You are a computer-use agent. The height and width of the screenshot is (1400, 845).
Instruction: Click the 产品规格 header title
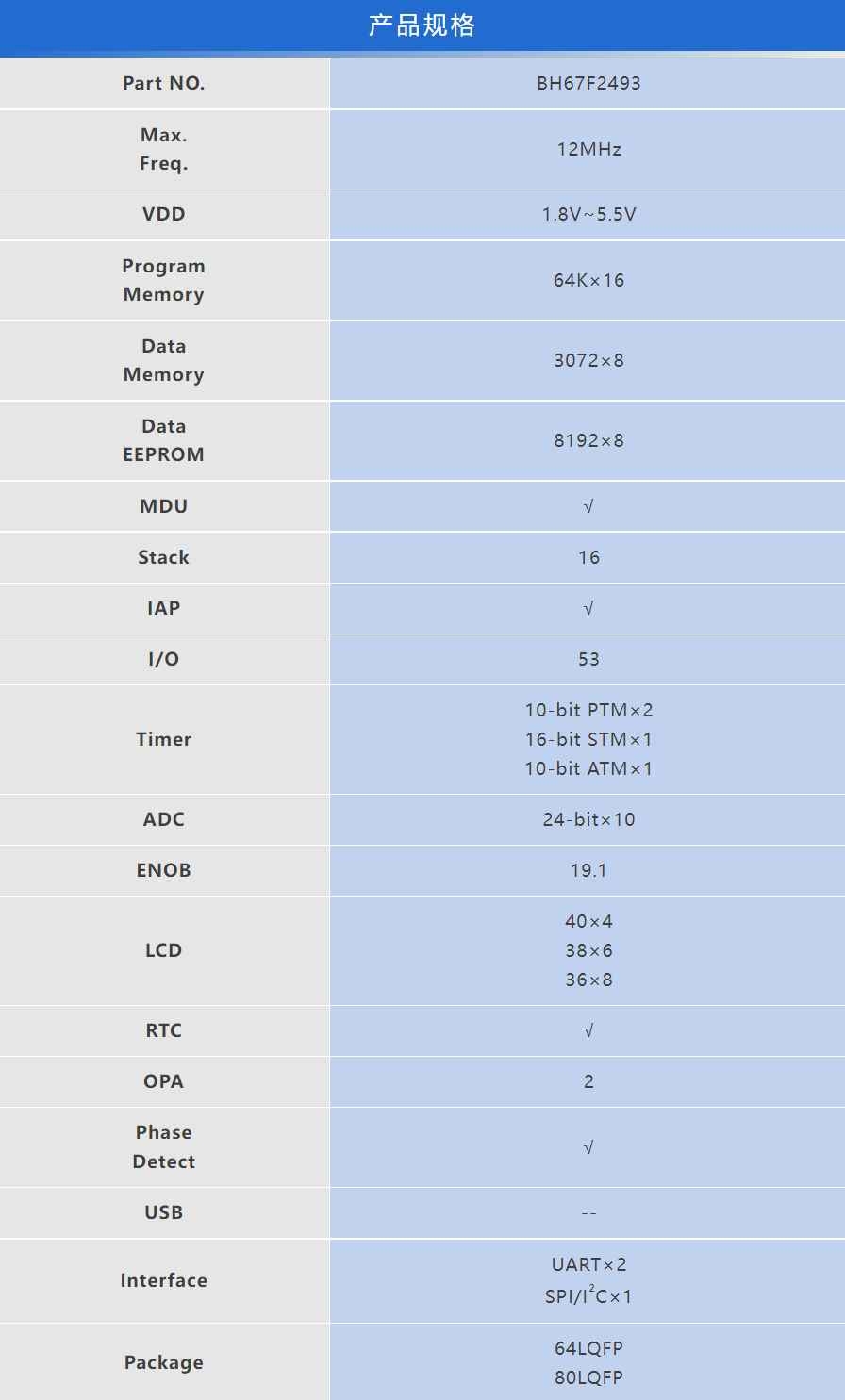422,25
